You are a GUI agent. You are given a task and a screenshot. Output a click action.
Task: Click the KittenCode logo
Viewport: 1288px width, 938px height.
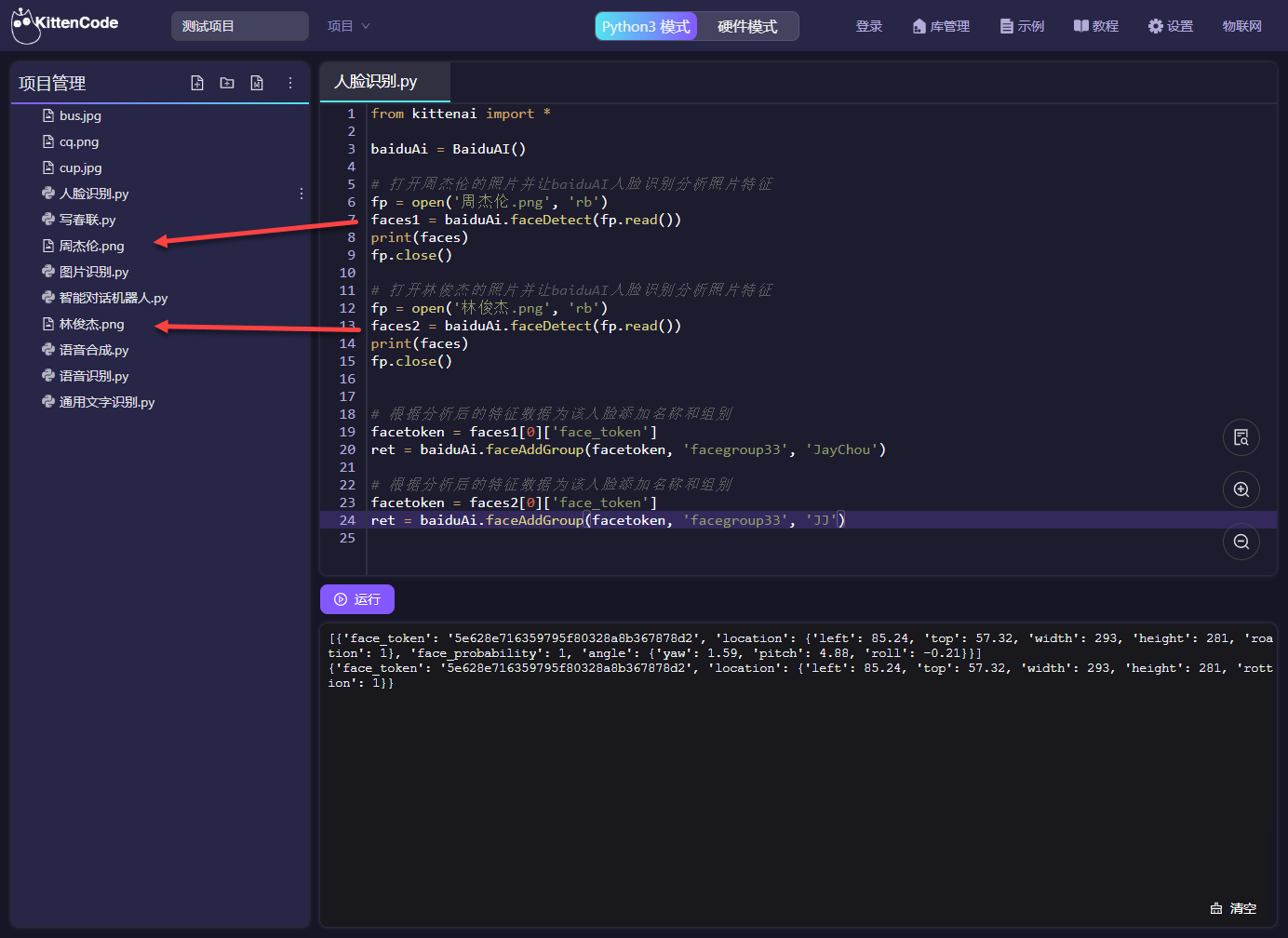(x=65, y=25)
